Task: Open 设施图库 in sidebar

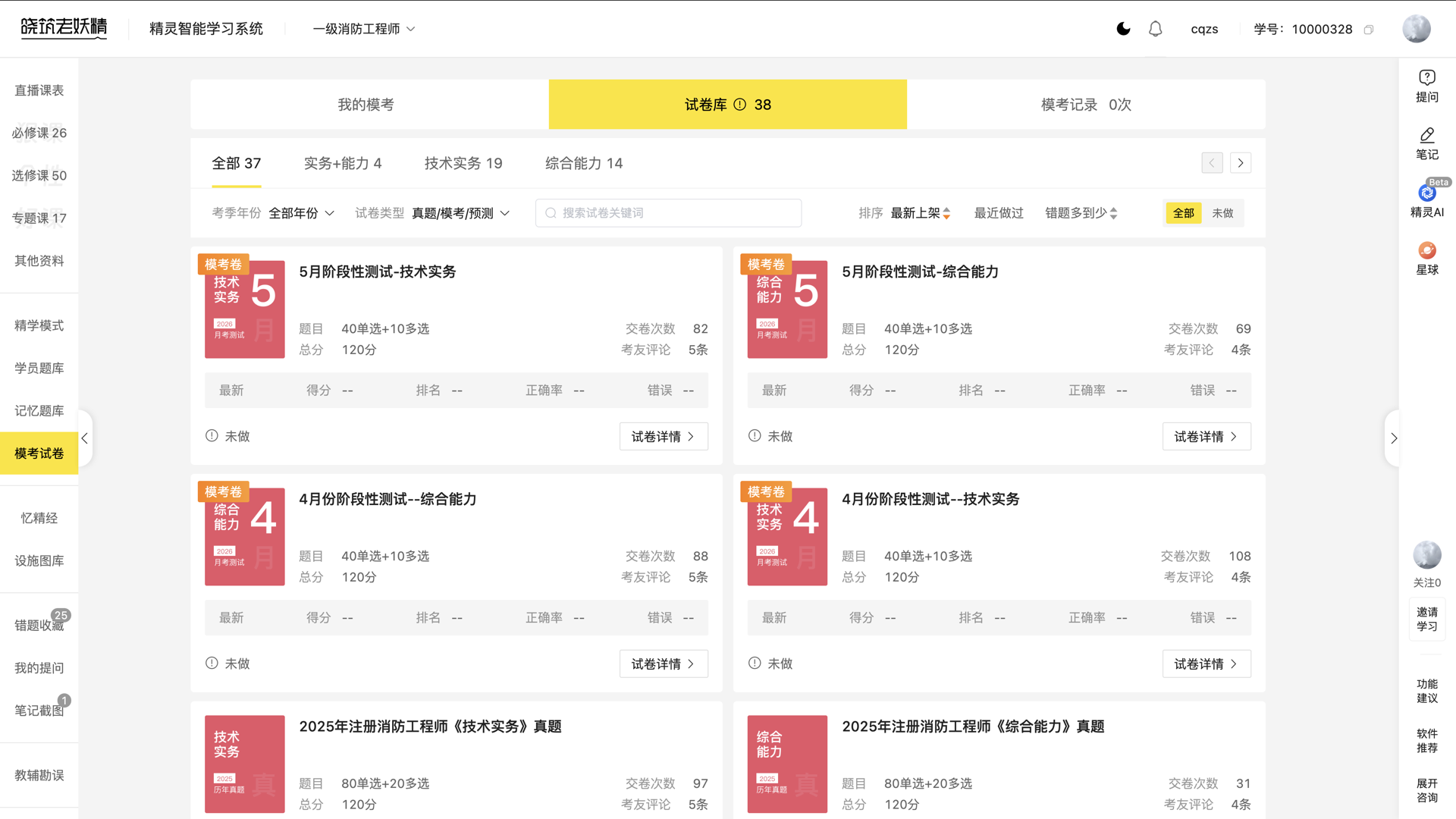Action: coord(39,560)
